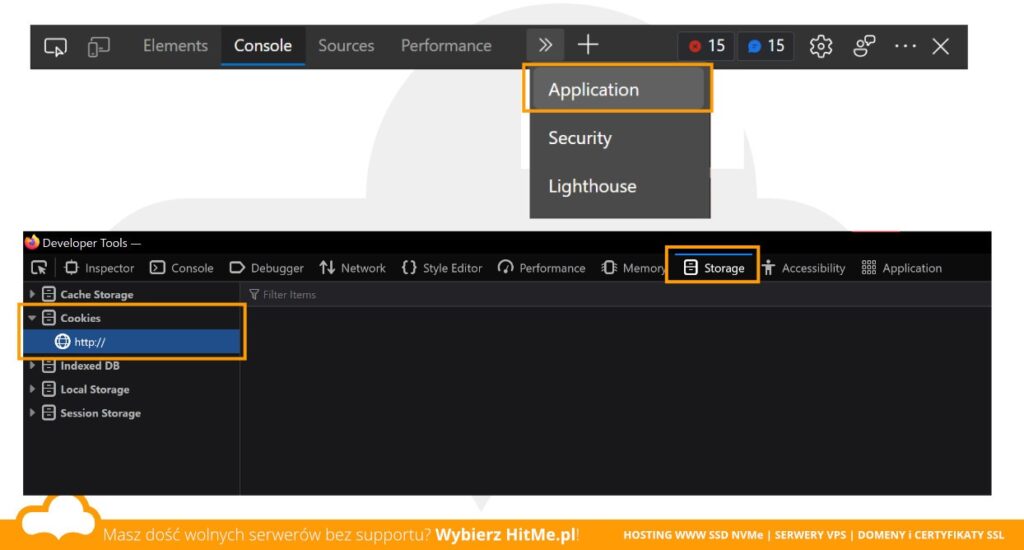Click the Wybierz HitMe.pl banner link
Image resolution: width=1024 pixels, height=550 pixels.
pyautogui.click(x=506, y=534)
